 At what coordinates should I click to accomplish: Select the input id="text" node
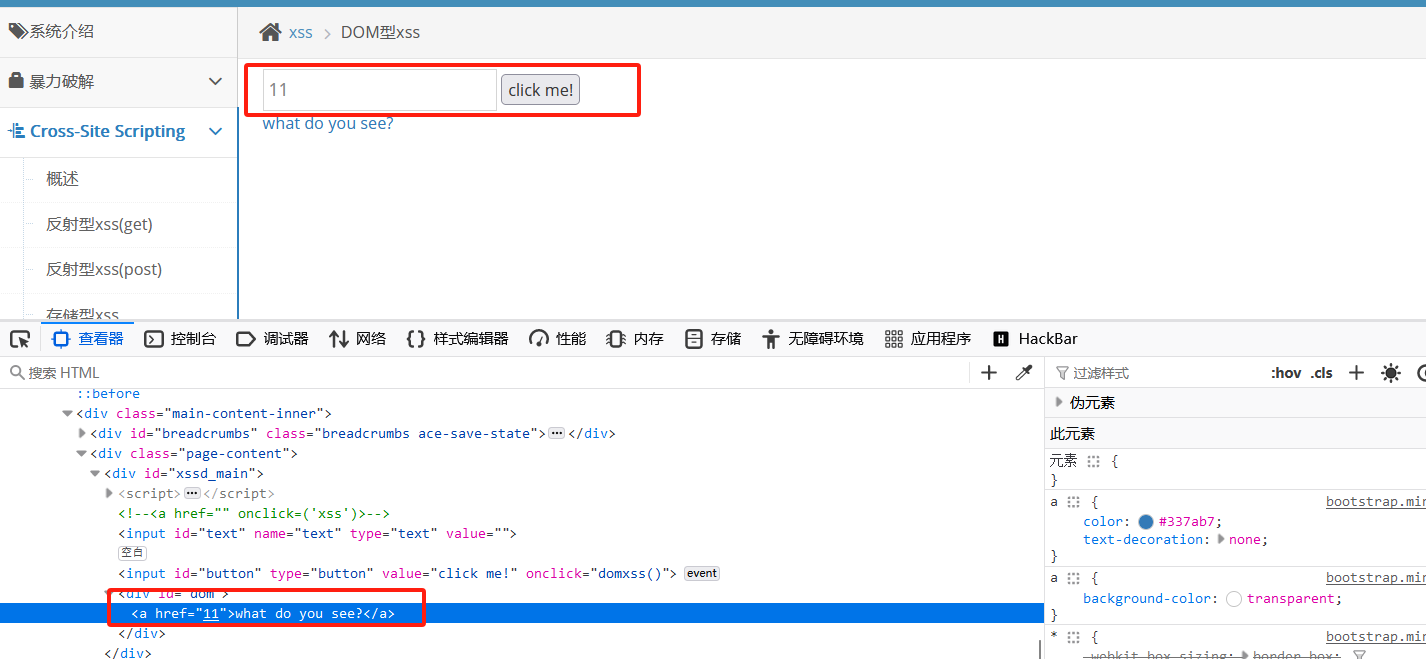click(317, 533)
